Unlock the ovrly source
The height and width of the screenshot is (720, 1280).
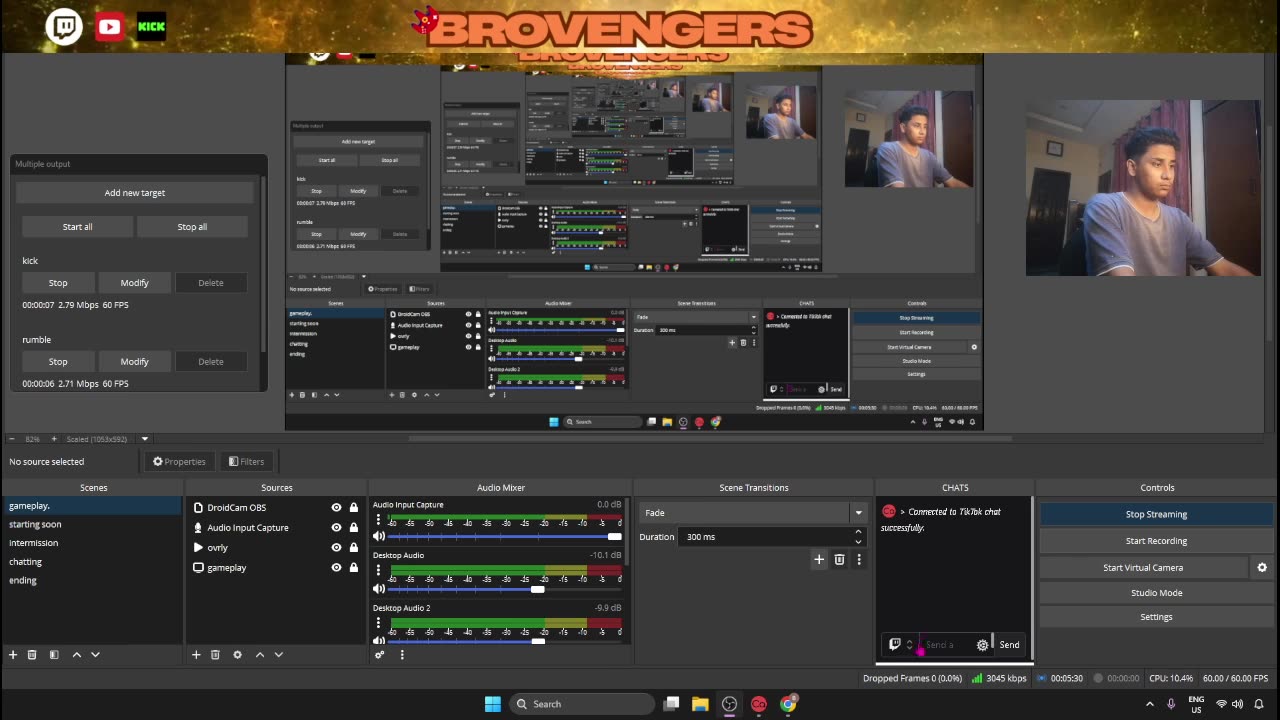pyautogui.click(x=353, y=548)
